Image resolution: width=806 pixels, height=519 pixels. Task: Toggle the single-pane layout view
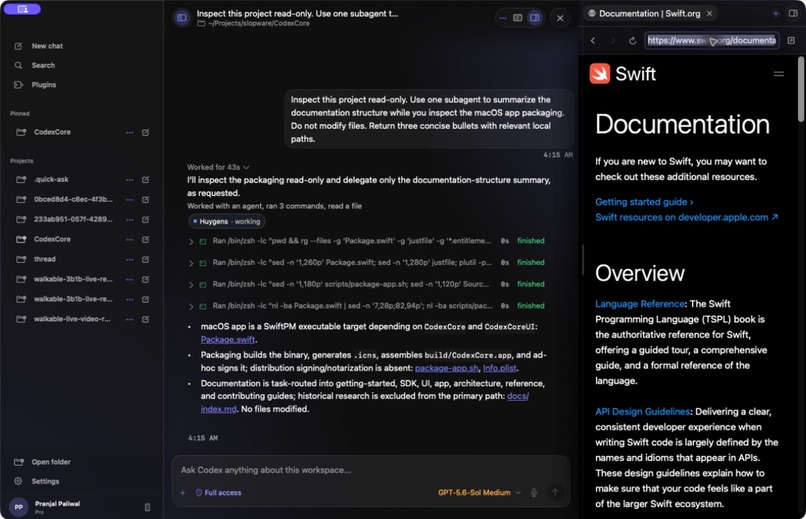(x=518, y=18)
